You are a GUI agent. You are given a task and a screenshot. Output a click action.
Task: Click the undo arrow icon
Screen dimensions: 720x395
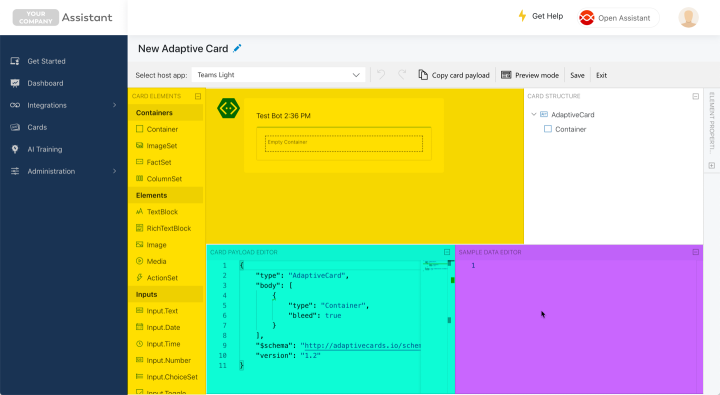coord(381,74)
